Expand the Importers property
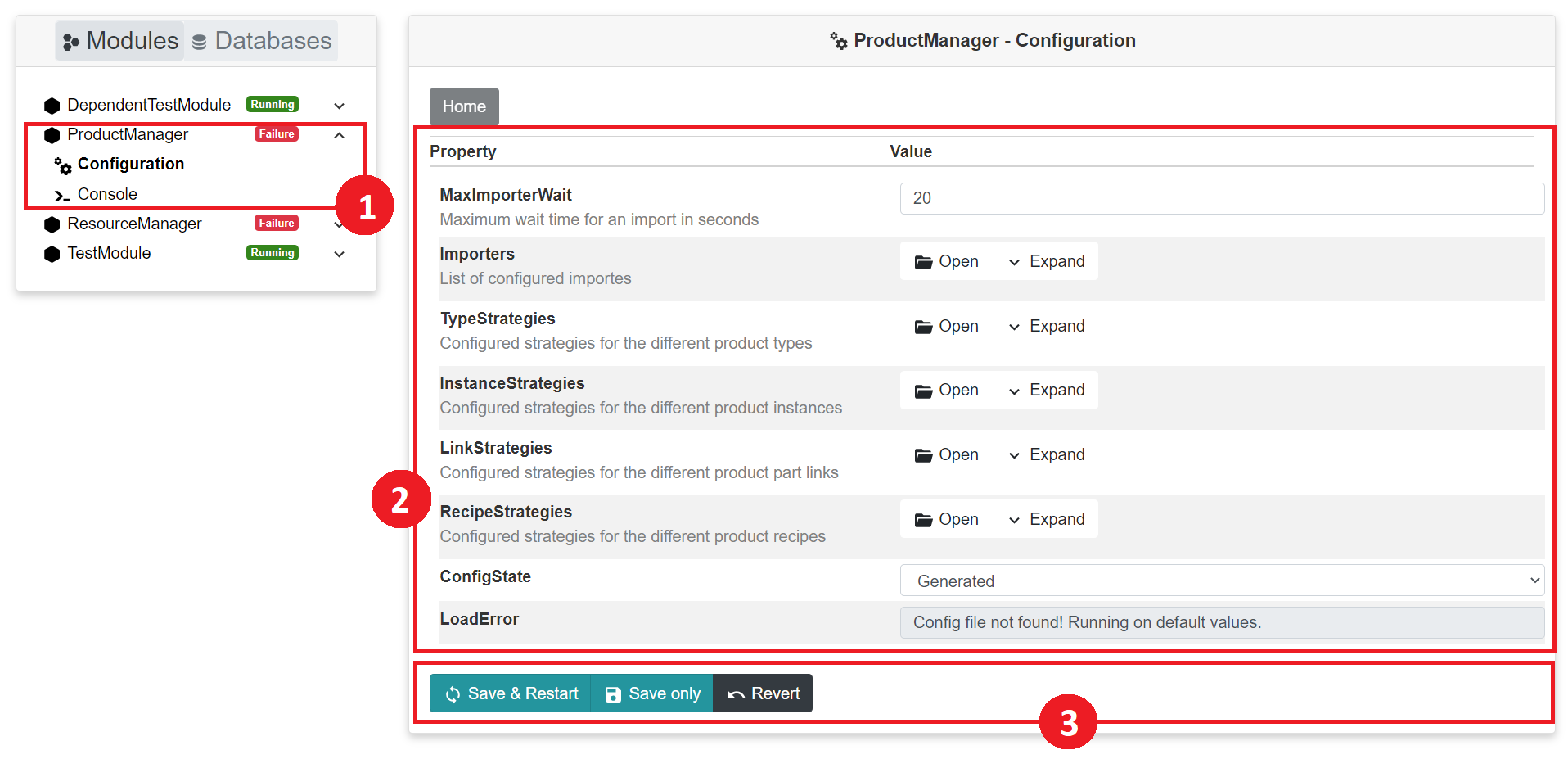The height and width of the screenshot is (759, 1568). tap(1046, 261)
